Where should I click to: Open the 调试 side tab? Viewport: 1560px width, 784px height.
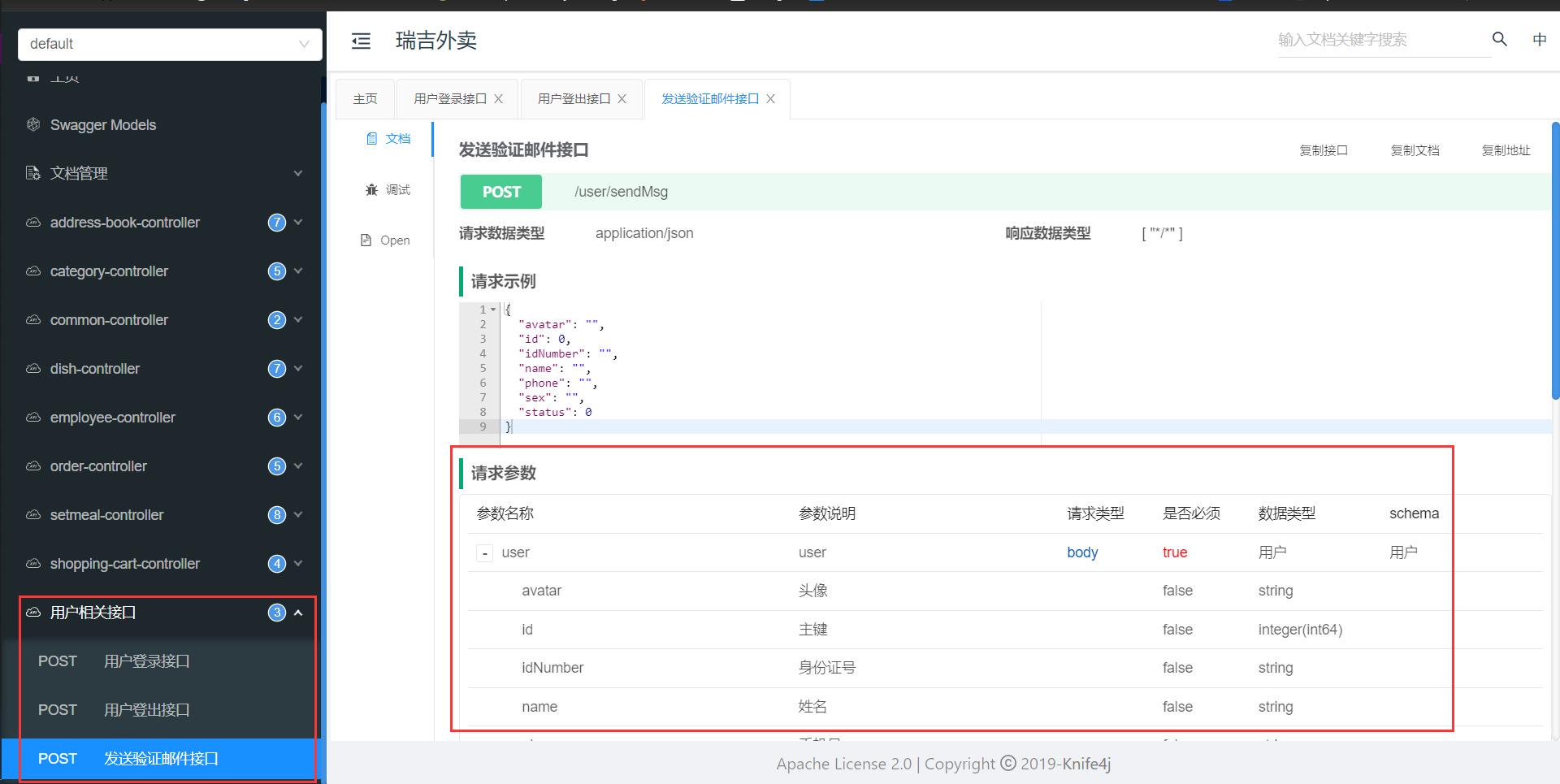coord(388,189)
